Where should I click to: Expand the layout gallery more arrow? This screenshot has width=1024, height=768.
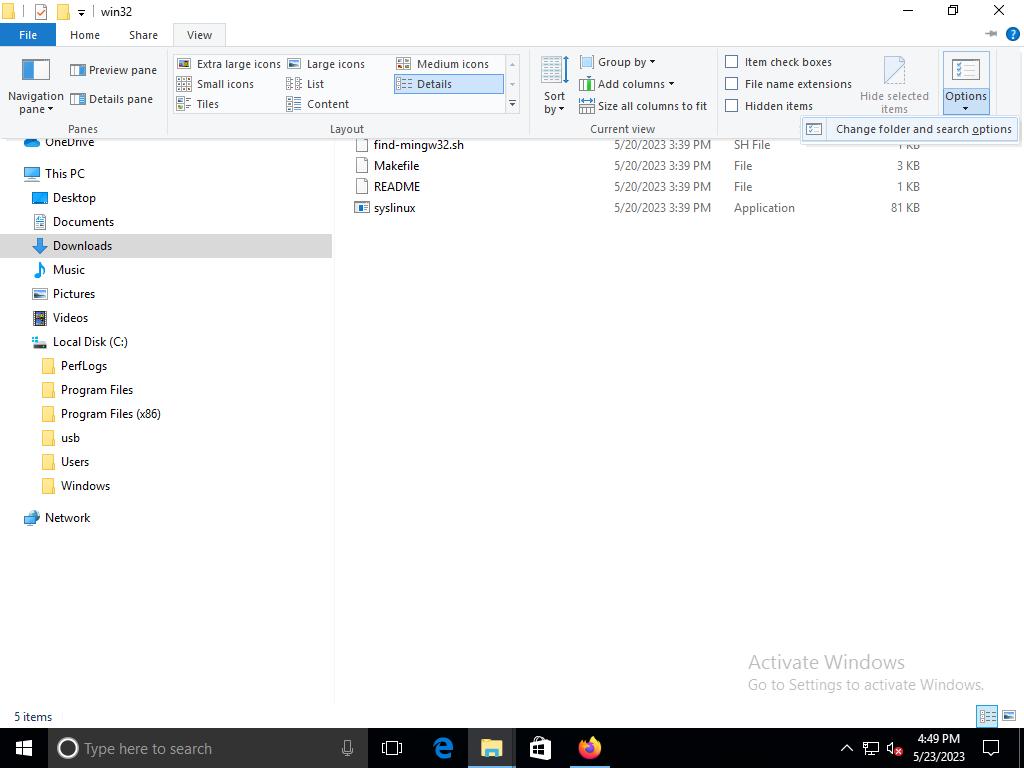click(x=512, y=104)
